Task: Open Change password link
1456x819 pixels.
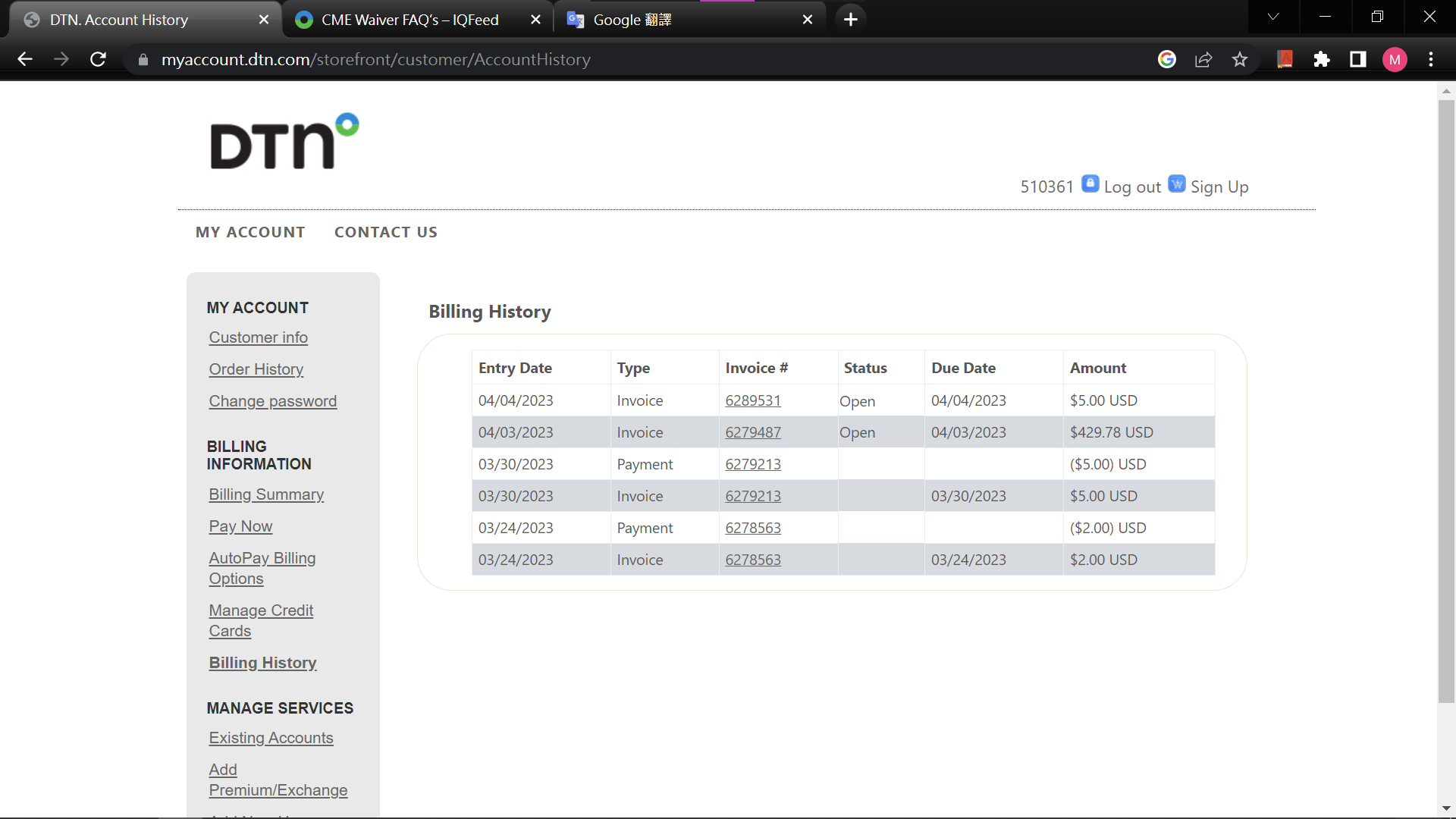Action: point(273,401)
